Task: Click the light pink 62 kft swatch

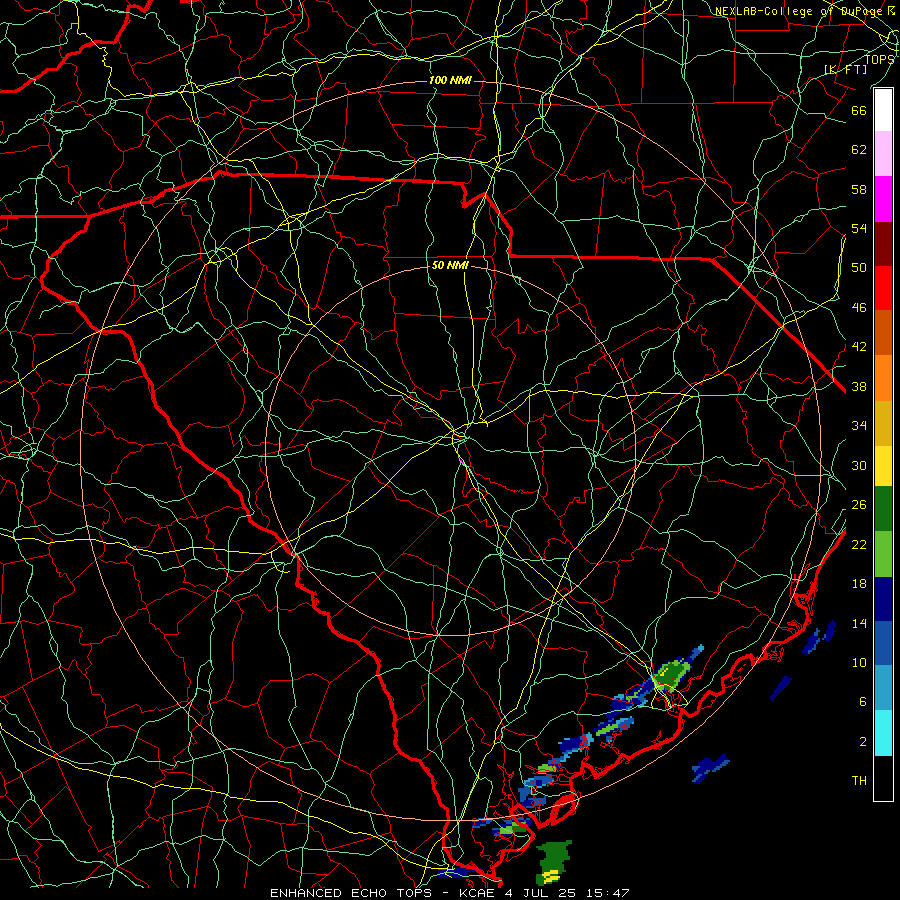Action: click(x=883, y=154)
